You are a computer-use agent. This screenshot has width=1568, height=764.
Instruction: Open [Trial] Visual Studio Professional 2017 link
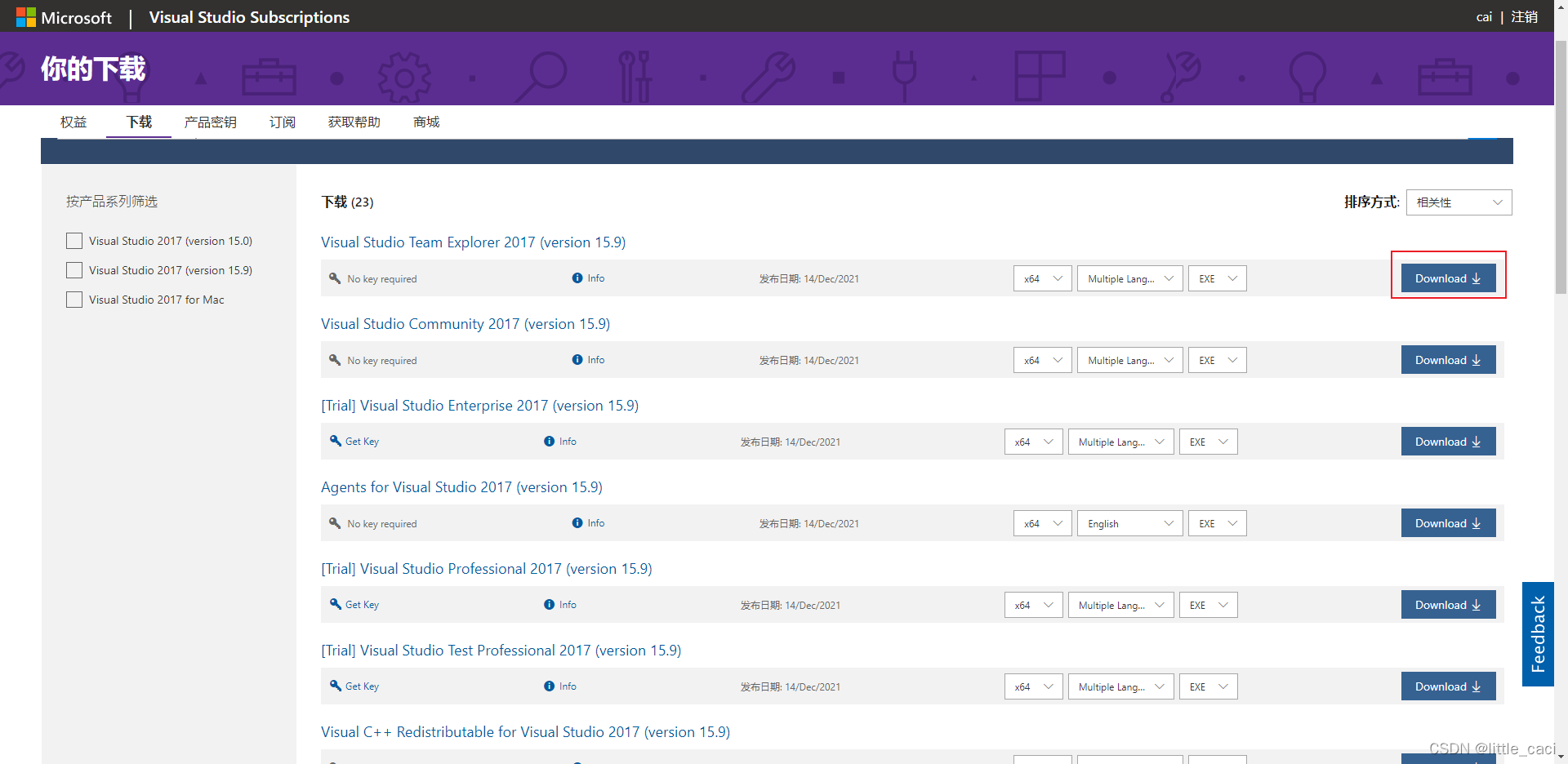coord(486,569)
